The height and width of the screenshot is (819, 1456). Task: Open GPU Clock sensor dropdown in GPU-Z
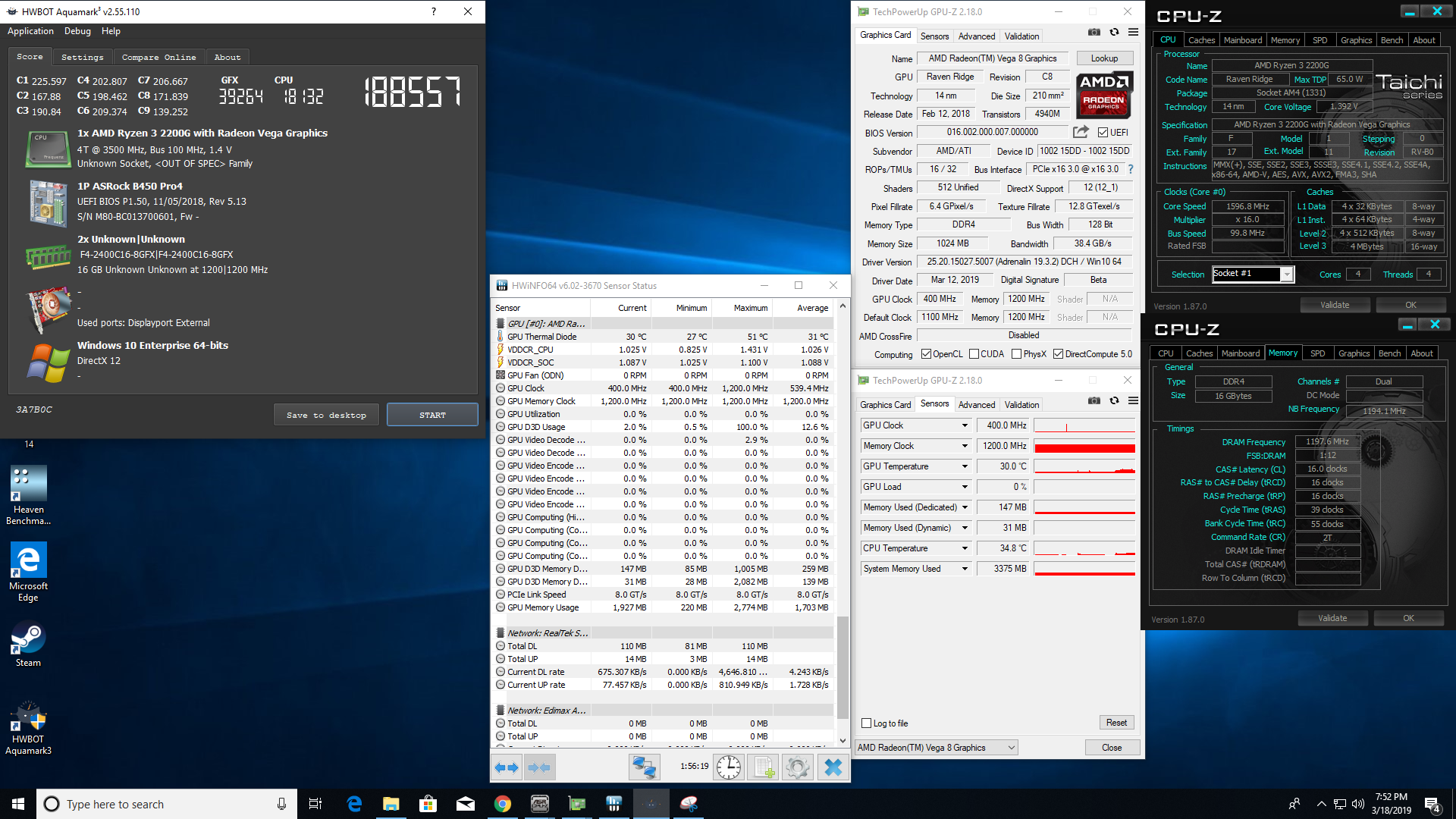click(965, 425)
